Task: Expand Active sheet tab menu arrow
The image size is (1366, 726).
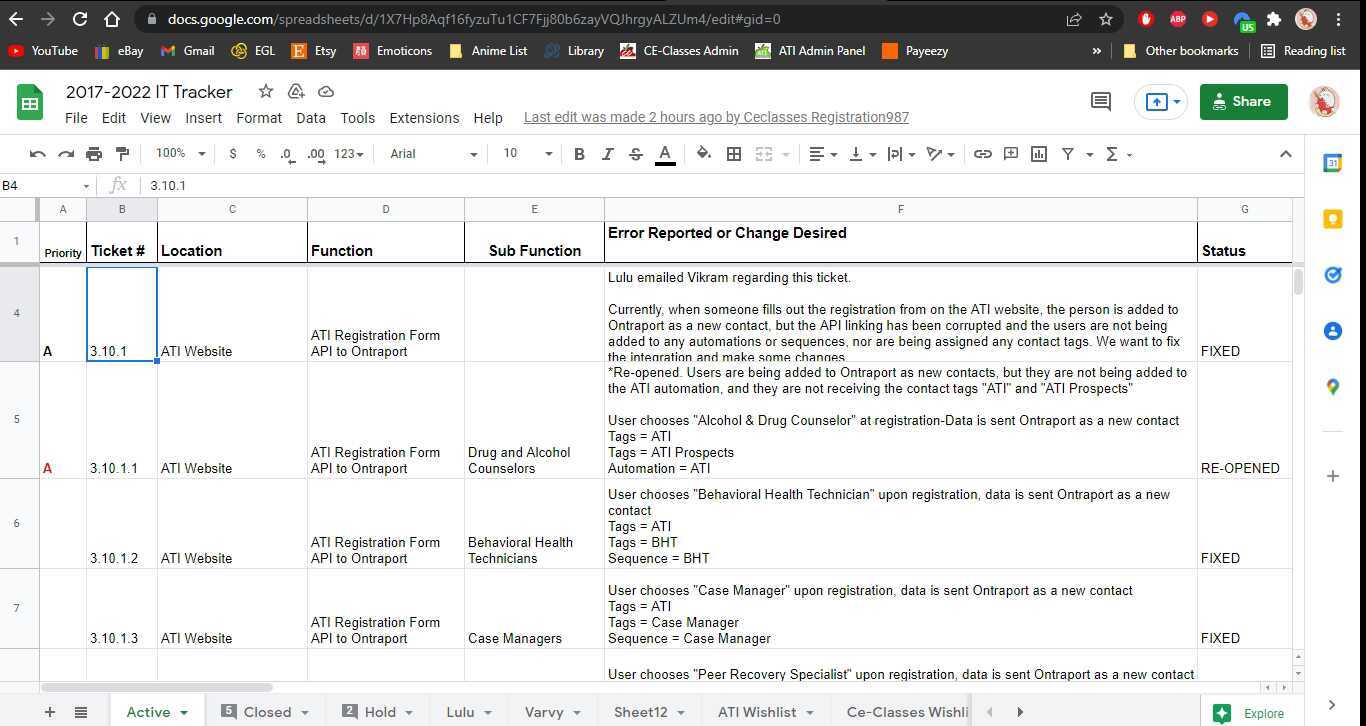Action: pos(184,713)
